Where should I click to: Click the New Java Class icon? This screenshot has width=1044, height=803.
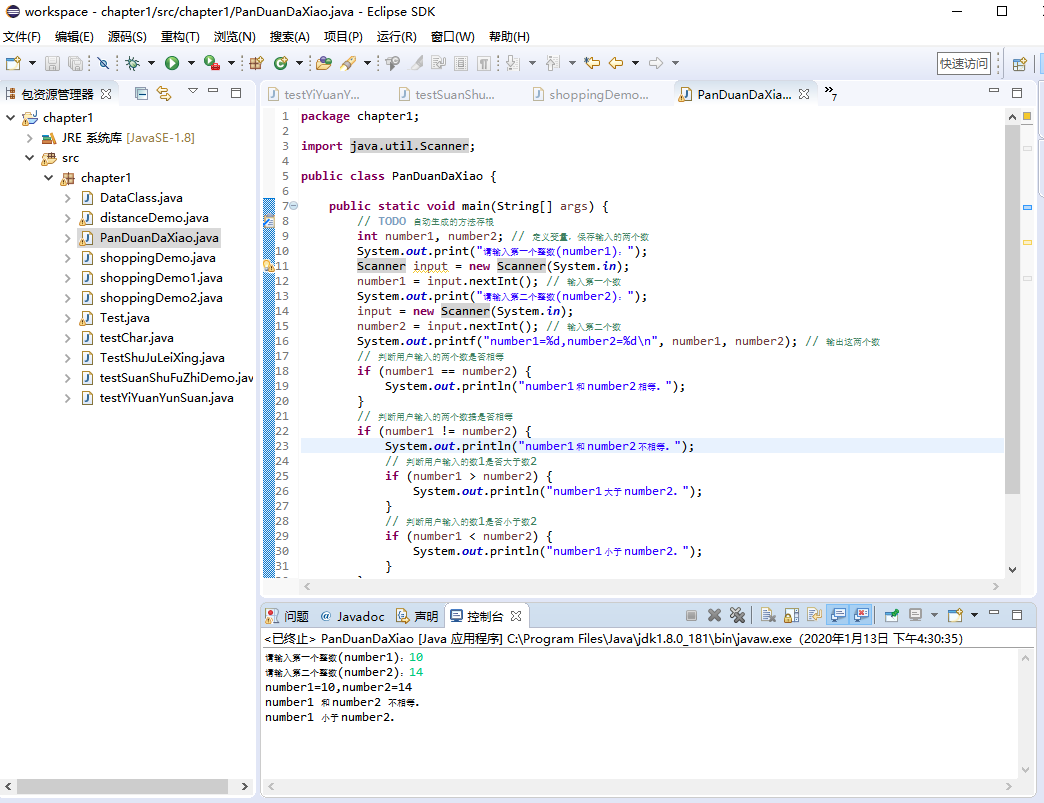[281, 63]
